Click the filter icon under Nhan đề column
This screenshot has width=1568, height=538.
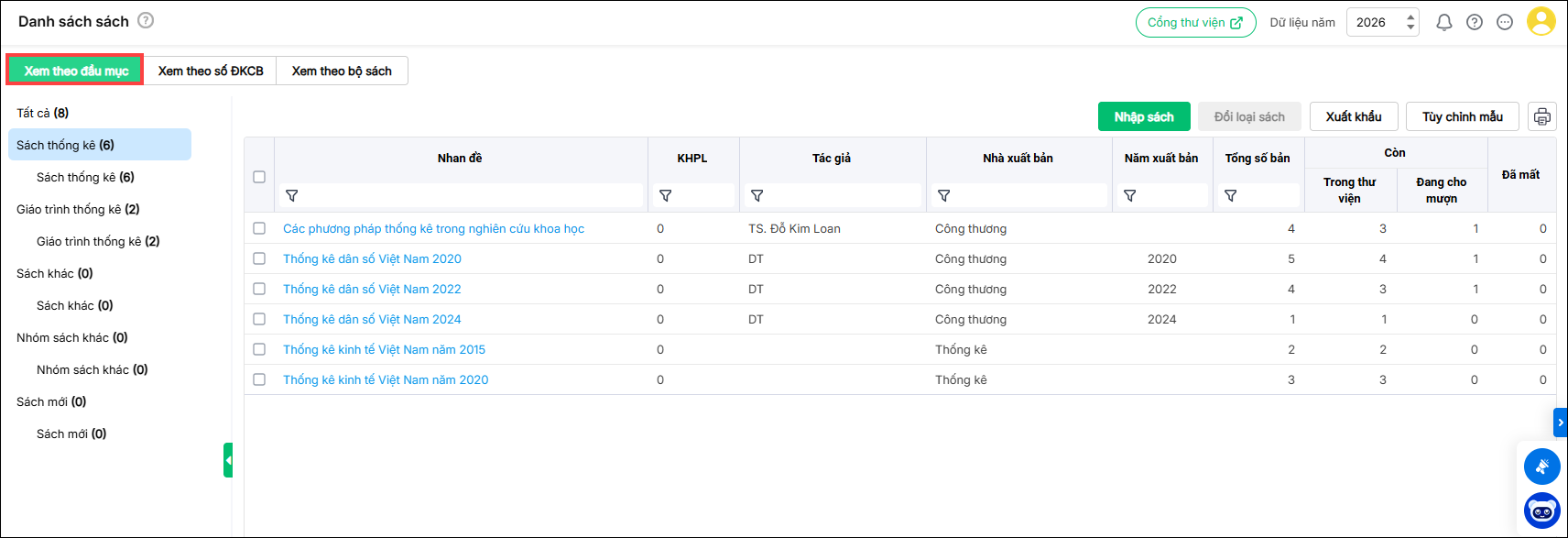pyautogui.click(x=292, y=196)
